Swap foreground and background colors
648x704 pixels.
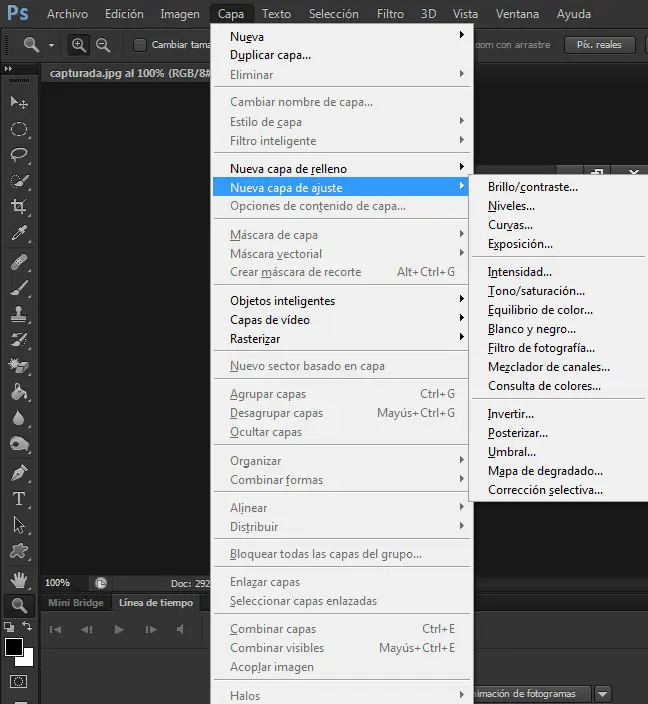(27, 626)
